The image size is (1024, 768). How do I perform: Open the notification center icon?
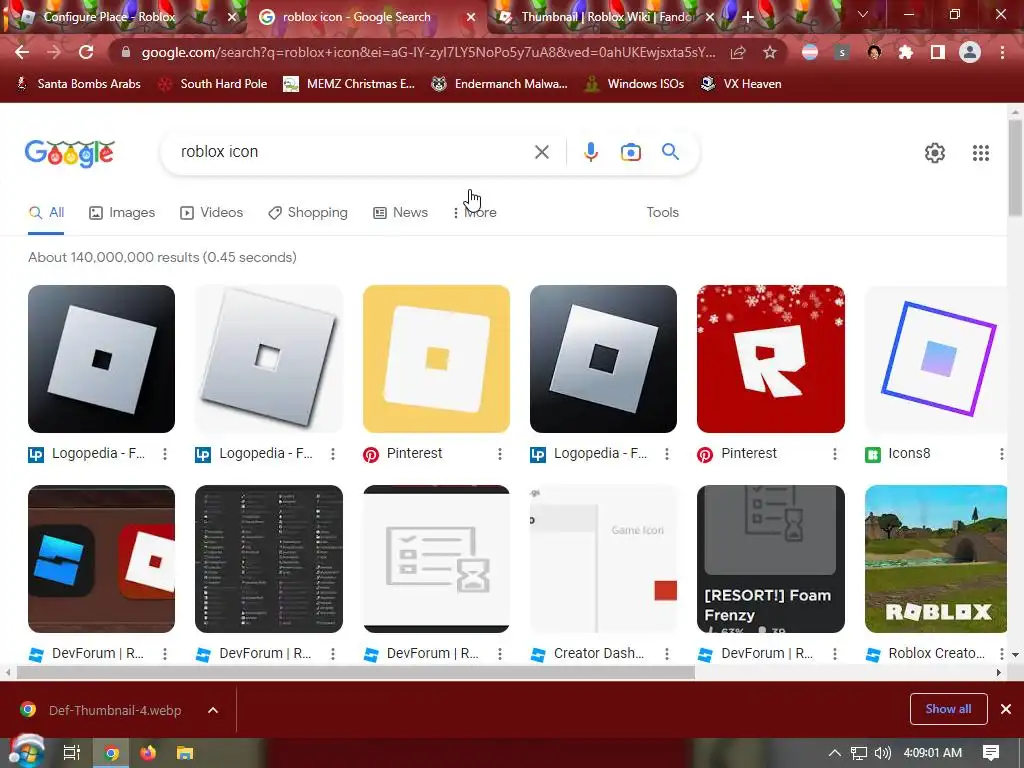pyautogui.click(x=991, y=753)
